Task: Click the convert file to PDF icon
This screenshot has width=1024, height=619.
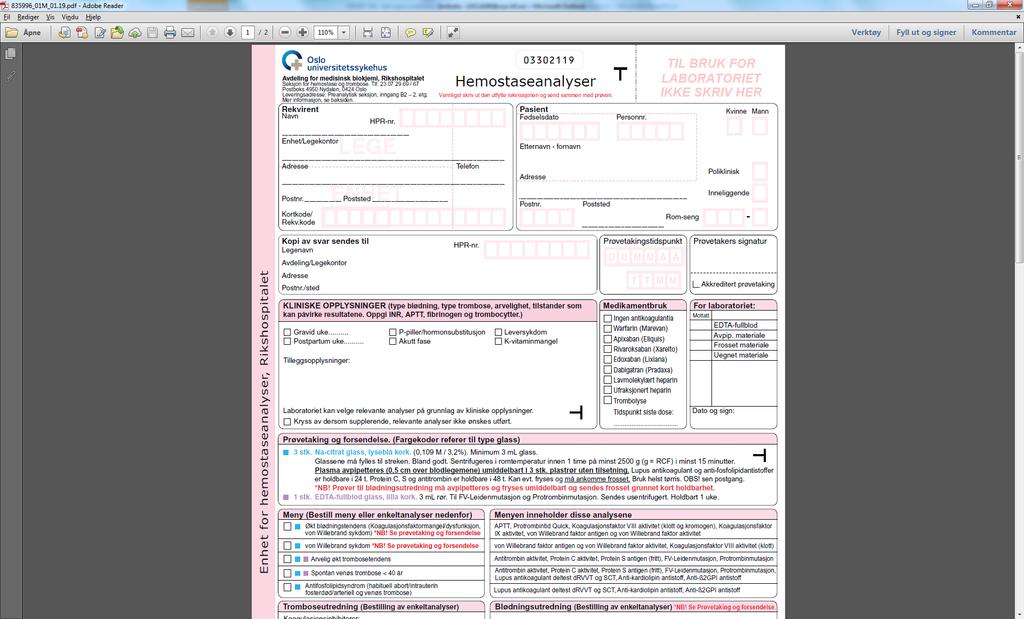Action: click(x=64, y=32)
